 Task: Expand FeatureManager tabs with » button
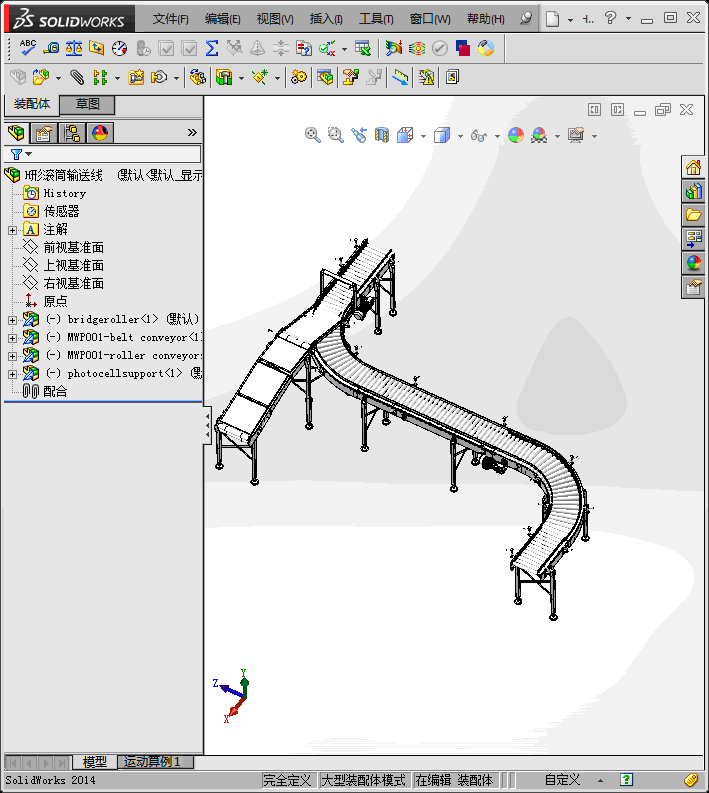(x=192, y=133)
